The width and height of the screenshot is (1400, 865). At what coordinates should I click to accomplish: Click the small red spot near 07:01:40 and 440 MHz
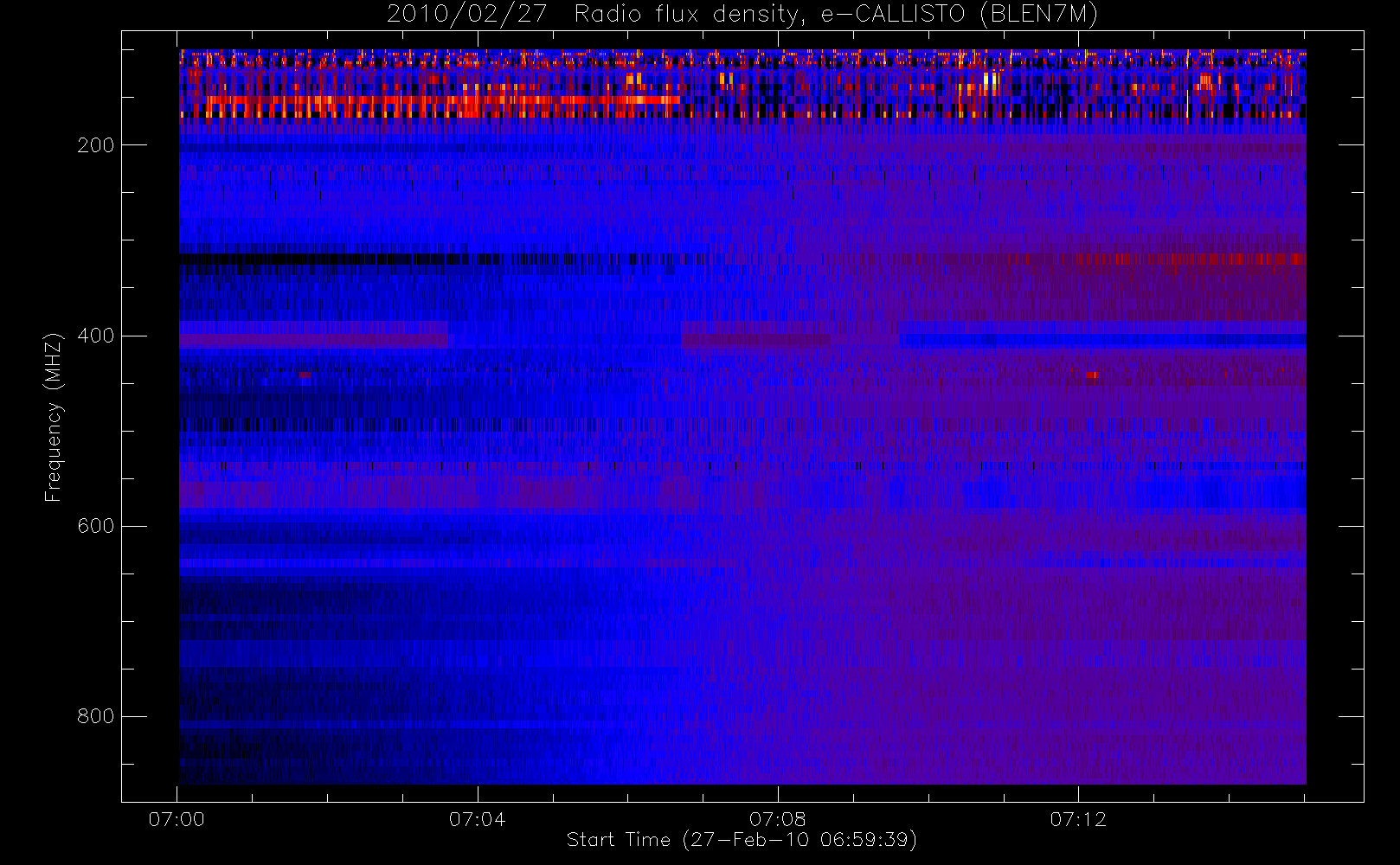[305, 375]
